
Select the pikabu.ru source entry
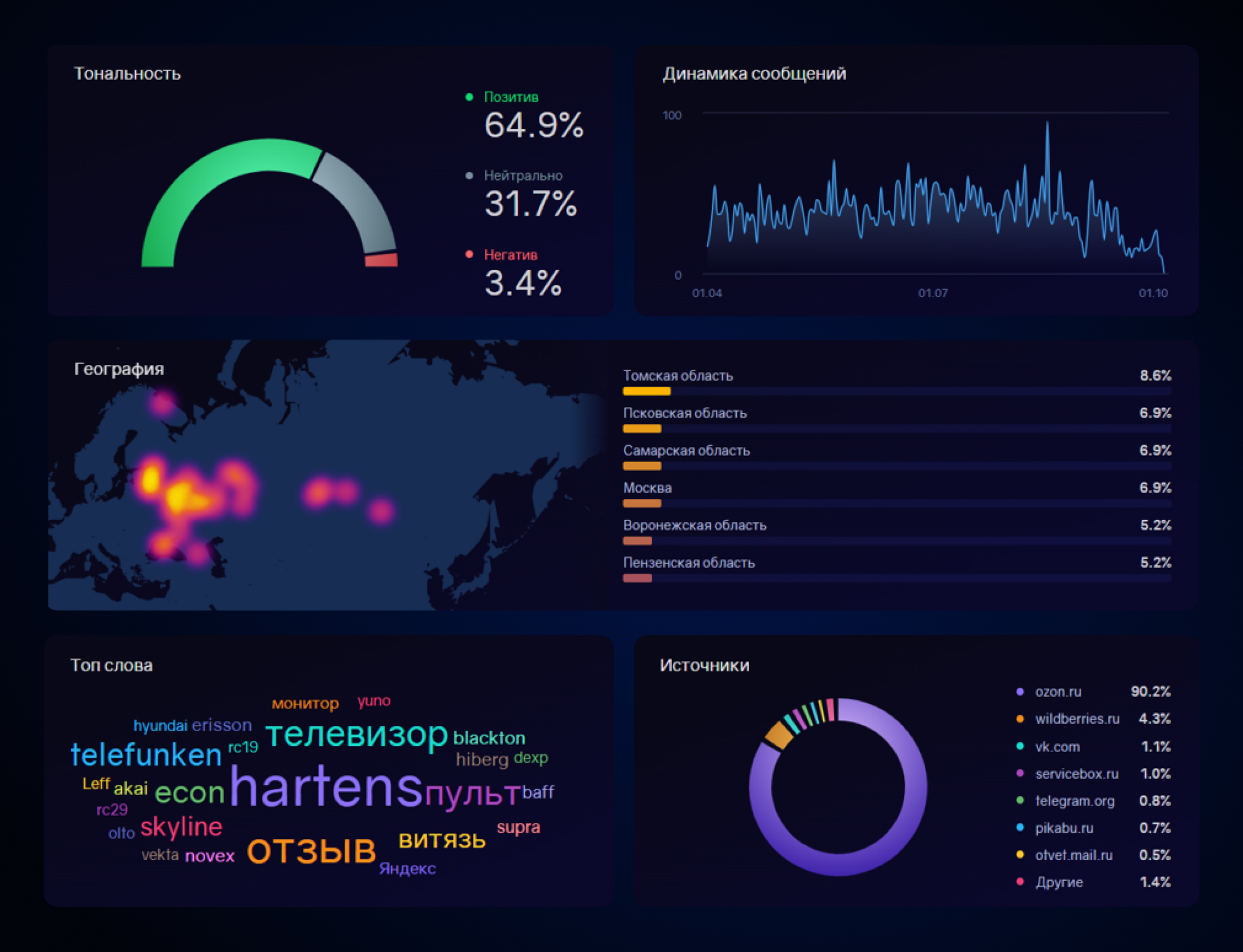coord(1093,828)
